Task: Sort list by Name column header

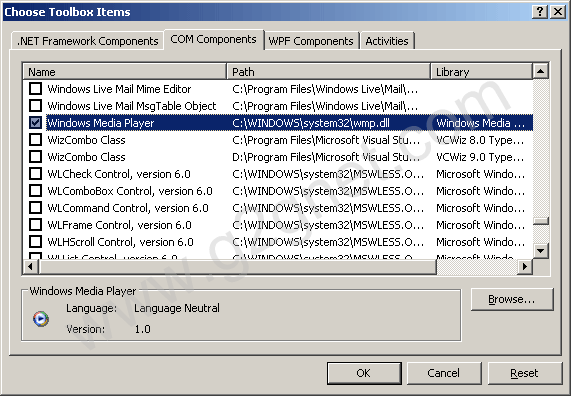Action: (125, 72)
